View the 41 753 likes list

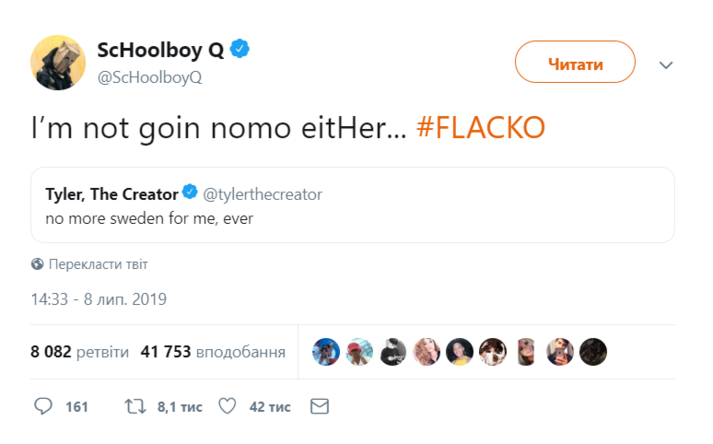(213, 352)
